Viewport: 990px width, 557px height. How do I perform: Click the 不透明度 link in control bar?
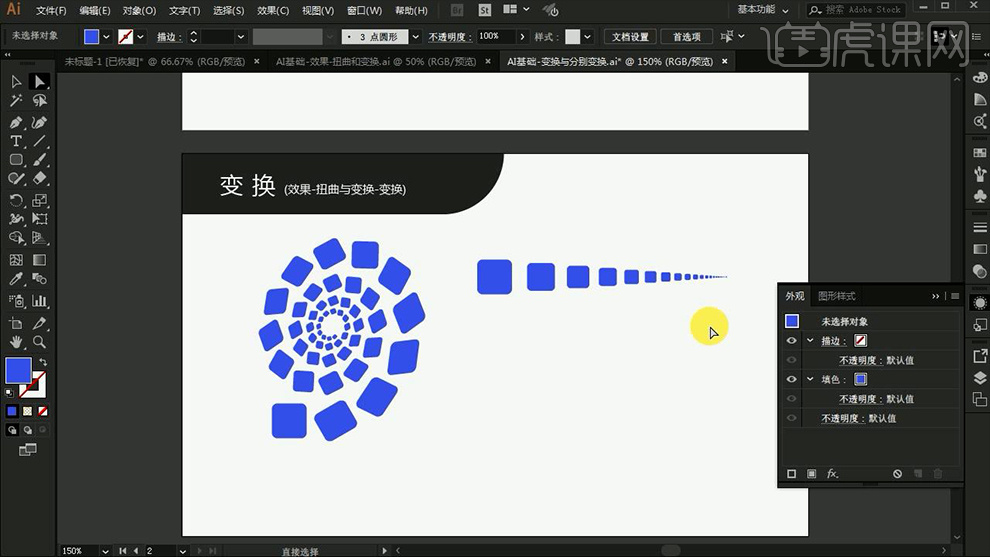(450, 37)
